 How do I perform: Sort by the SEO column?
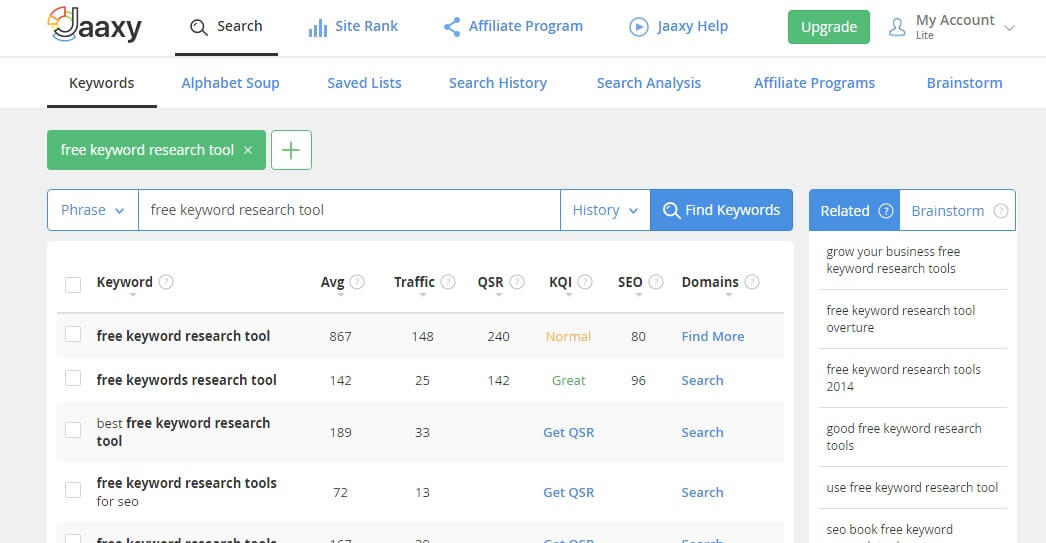(638, 294)
